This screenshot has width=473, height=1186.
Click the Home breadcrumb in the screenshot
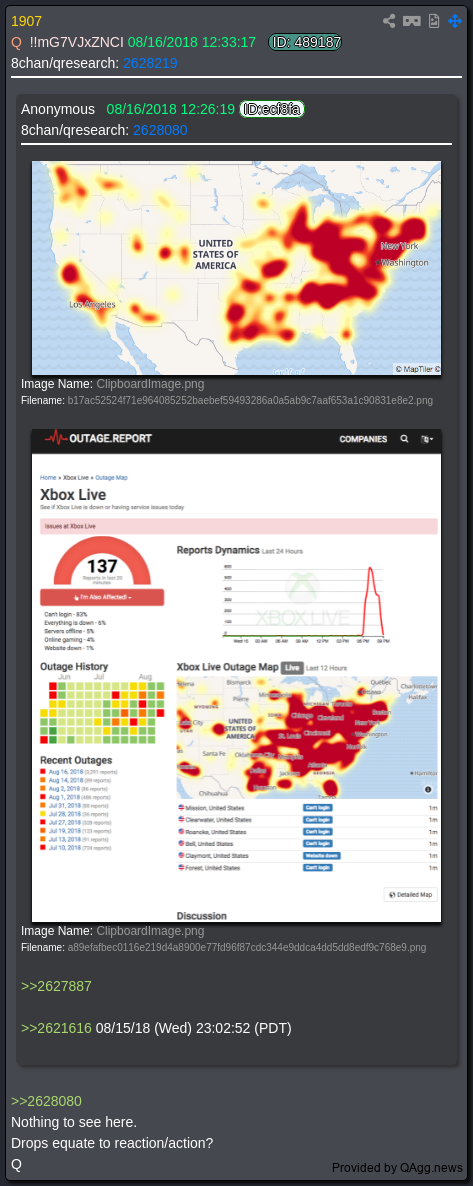[48, 478]
